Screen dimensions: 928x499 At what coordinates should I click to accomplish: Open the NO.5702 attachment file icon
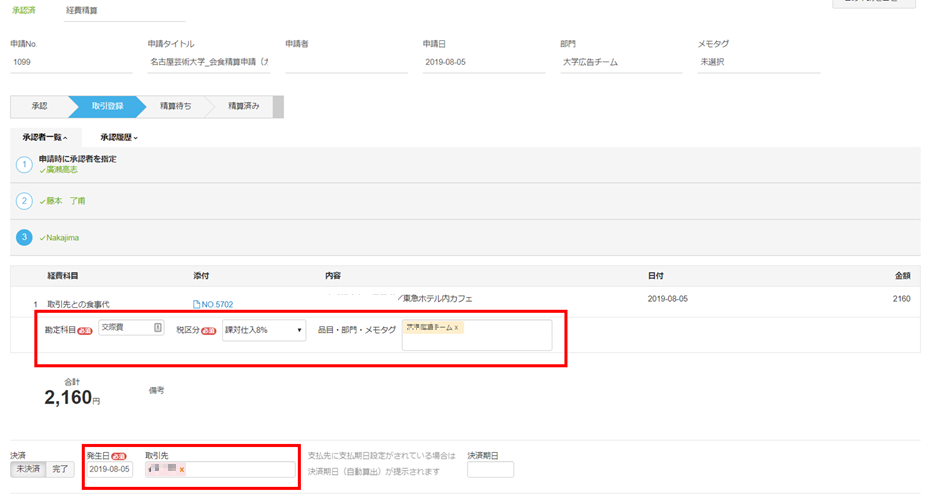pos(196,304)
